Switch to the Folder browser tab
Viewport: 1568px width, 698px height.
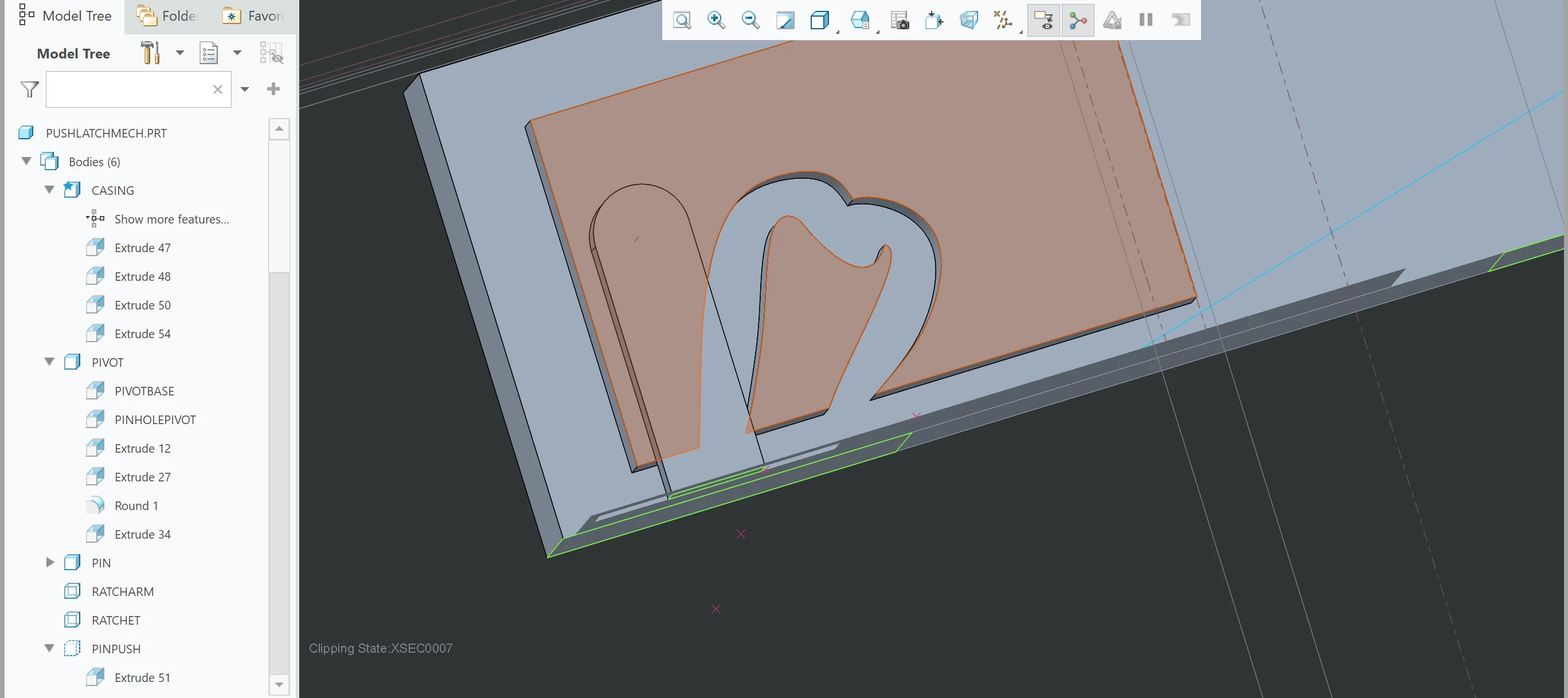pos(167,16)
